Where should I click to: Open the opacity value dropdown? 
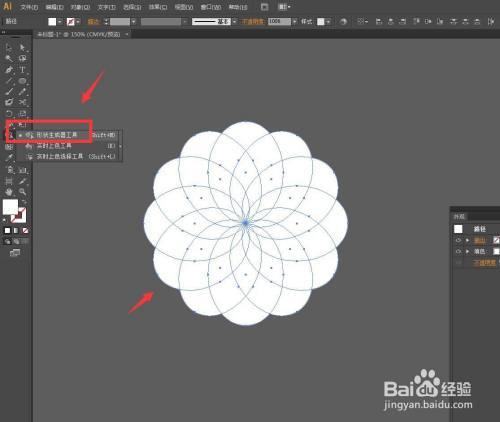pos(294,22)
